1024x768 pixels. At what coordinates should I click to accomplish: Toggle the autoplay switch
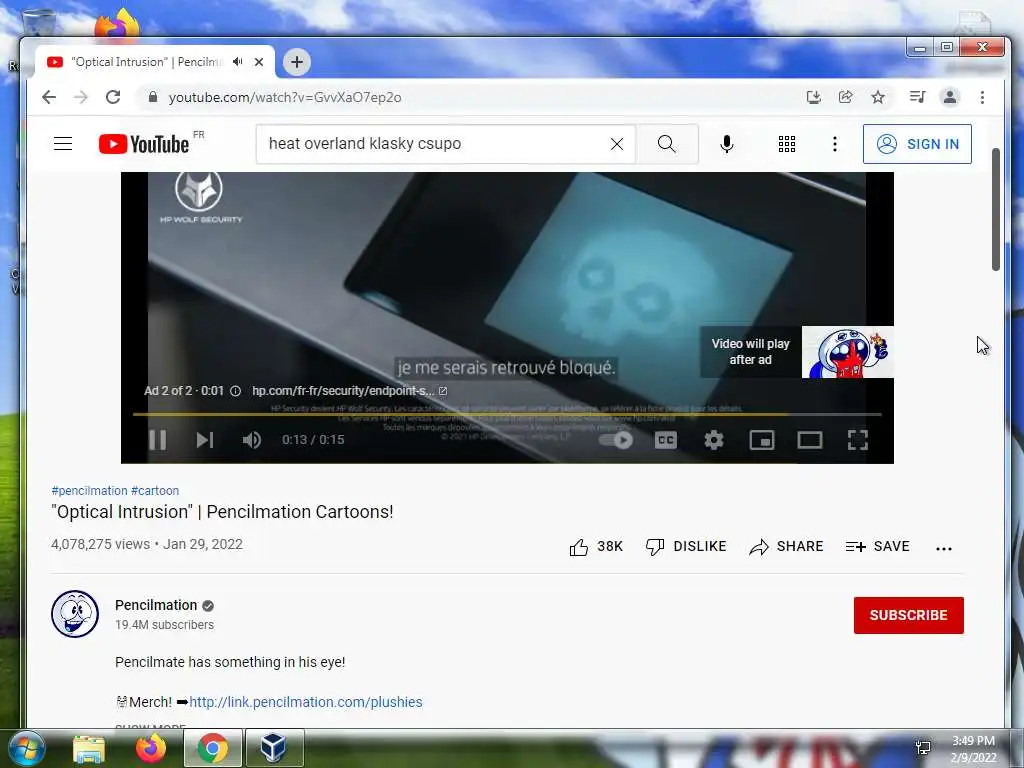point(616,440)
